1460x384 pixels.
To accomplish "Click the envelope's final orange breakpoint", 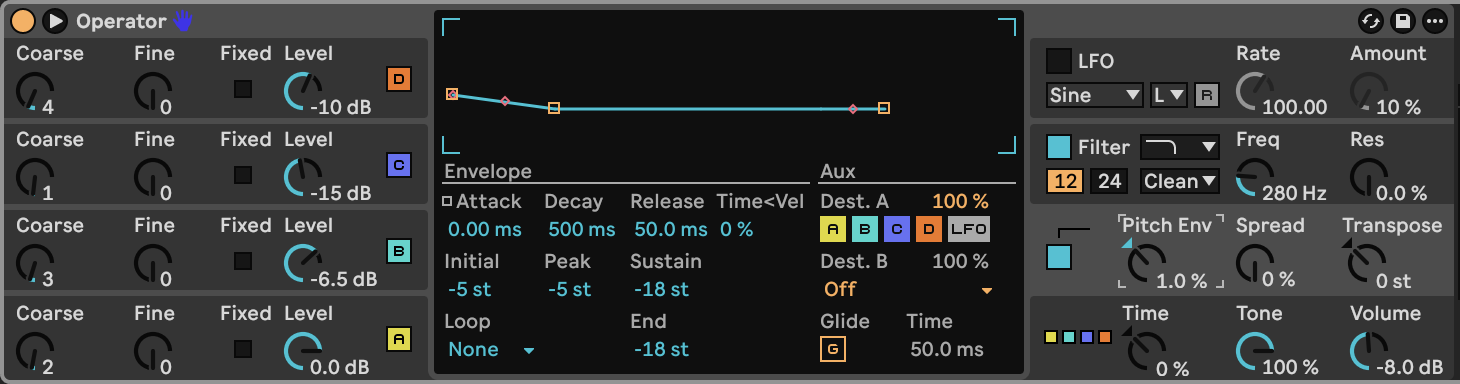I will pyautogui.click(x=884, y=108).
